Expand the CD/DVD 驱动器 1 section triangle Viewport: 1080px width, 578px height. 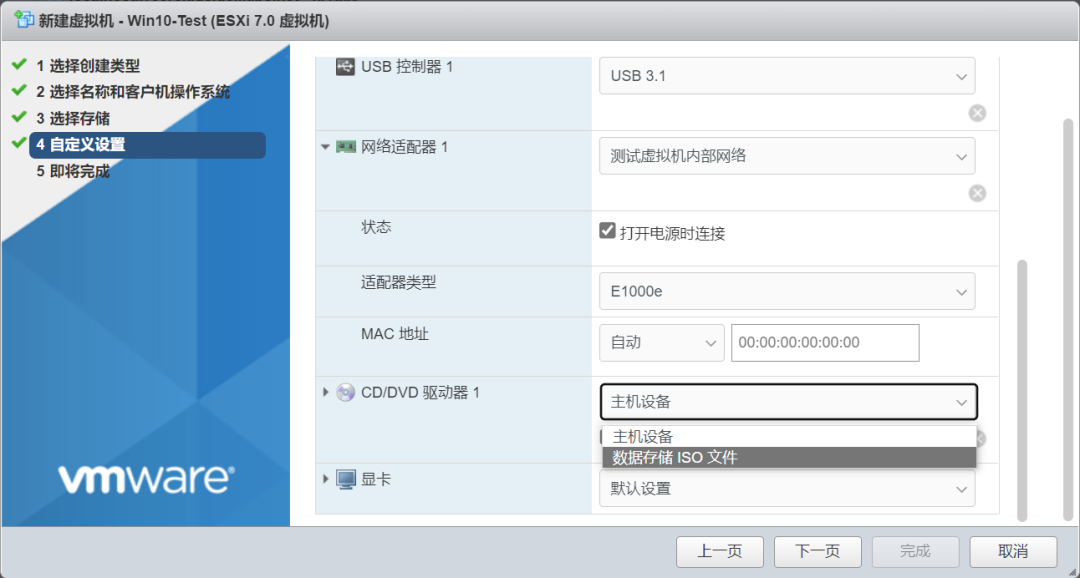click(x=325, y=393)
